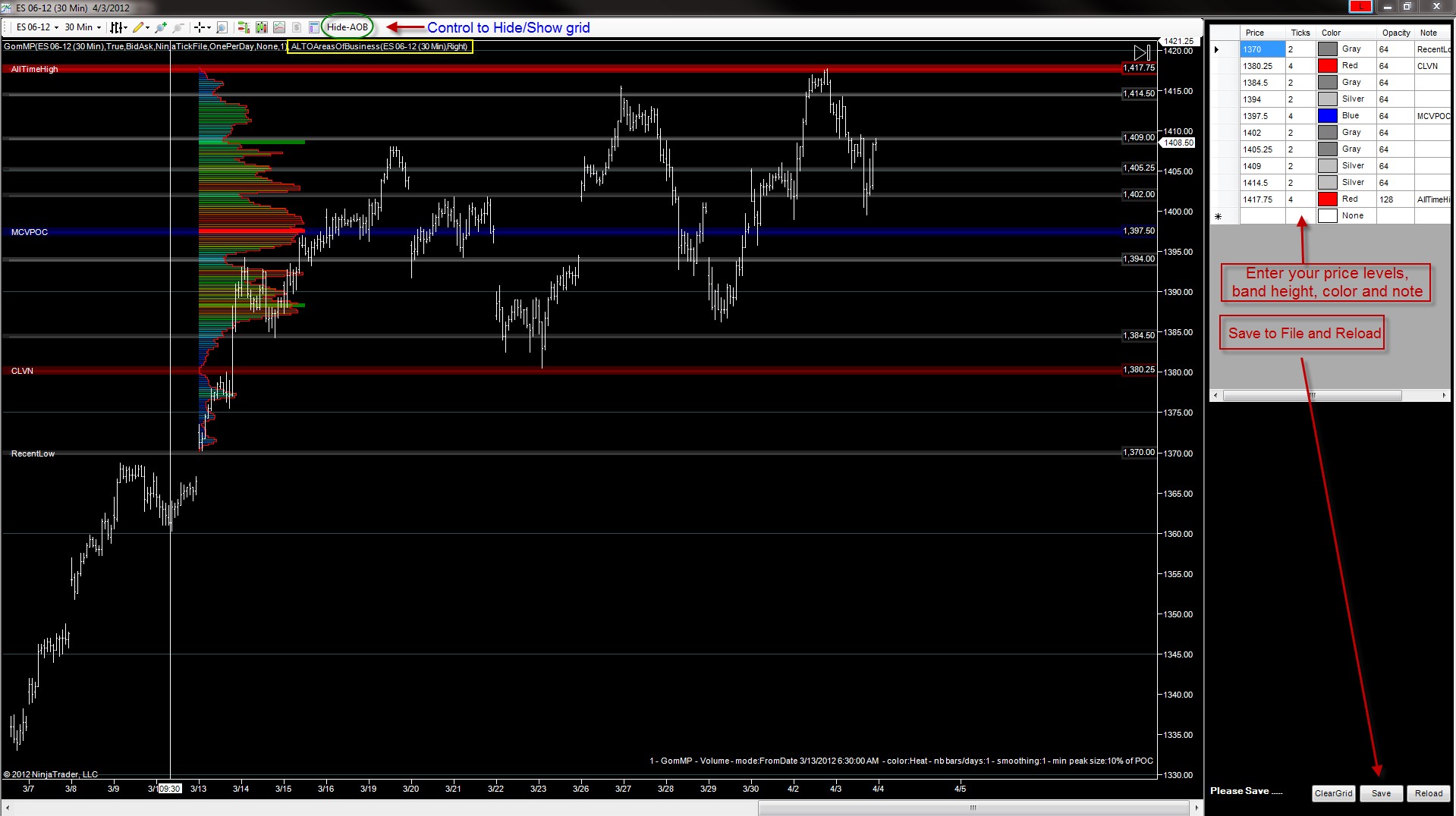The width and height of the screenshot is (1456, 816).
Task: Select the 1370 price cell
Action: click(x=1263, y=49)
